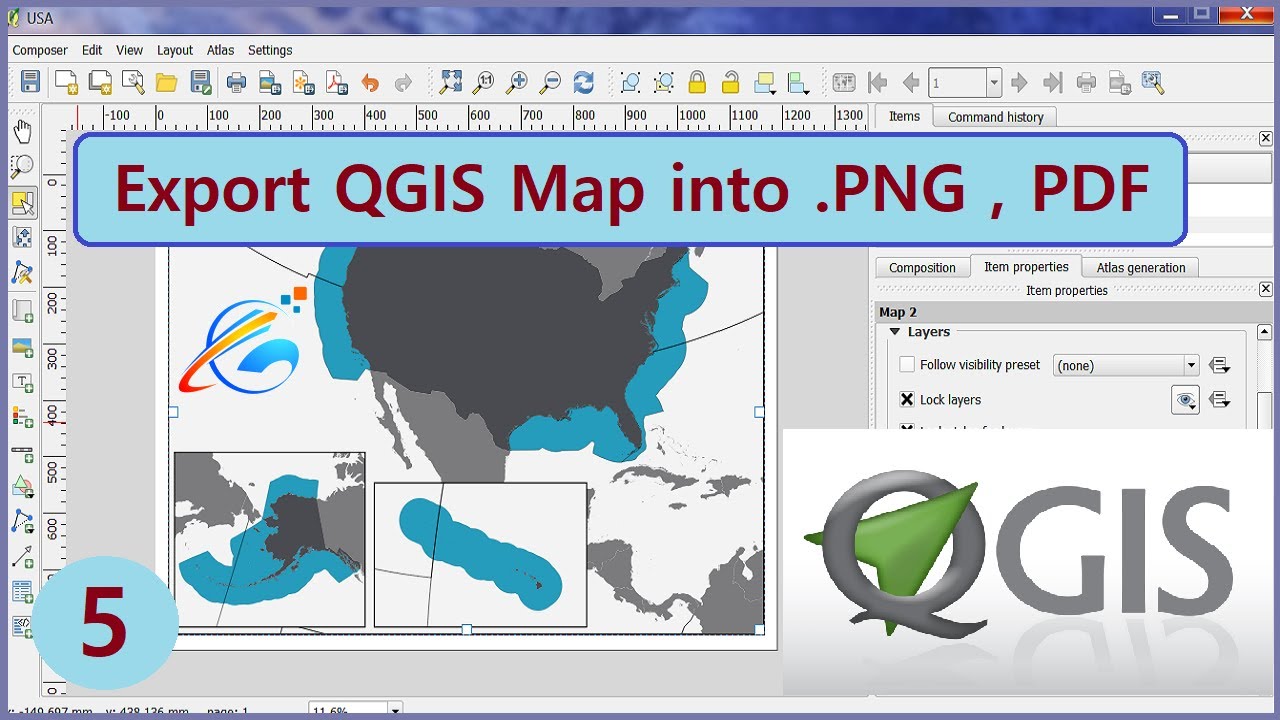This screenshot has height=720, width=1280.
Task: Open the atlas page number dropdown
Action: (993, 82)
